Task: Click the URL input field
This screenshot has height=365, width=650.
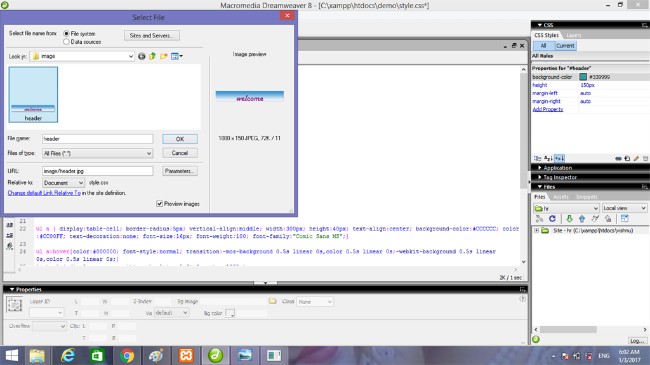Action: 98,171
